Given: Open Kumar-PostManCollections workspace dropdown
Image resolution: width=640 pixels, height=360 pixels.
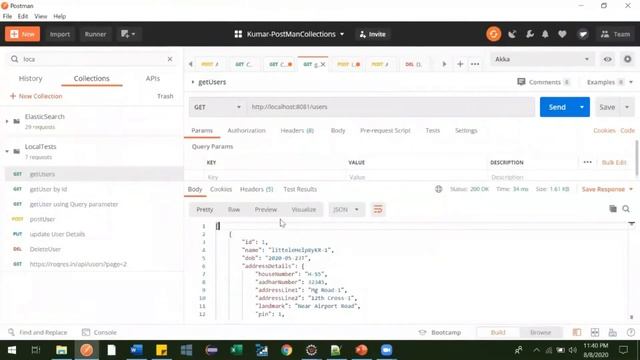Looking at the screenshot, I should [289, 34].
